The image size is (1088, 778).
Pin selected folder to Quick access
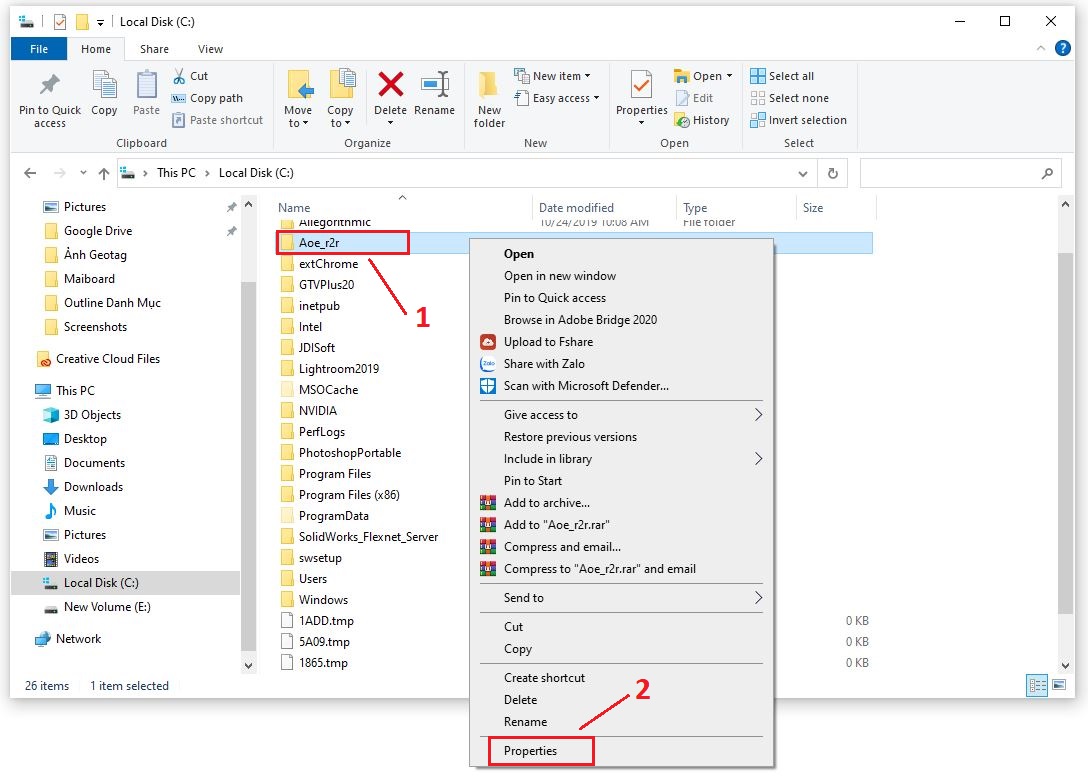tap(48, 97)
